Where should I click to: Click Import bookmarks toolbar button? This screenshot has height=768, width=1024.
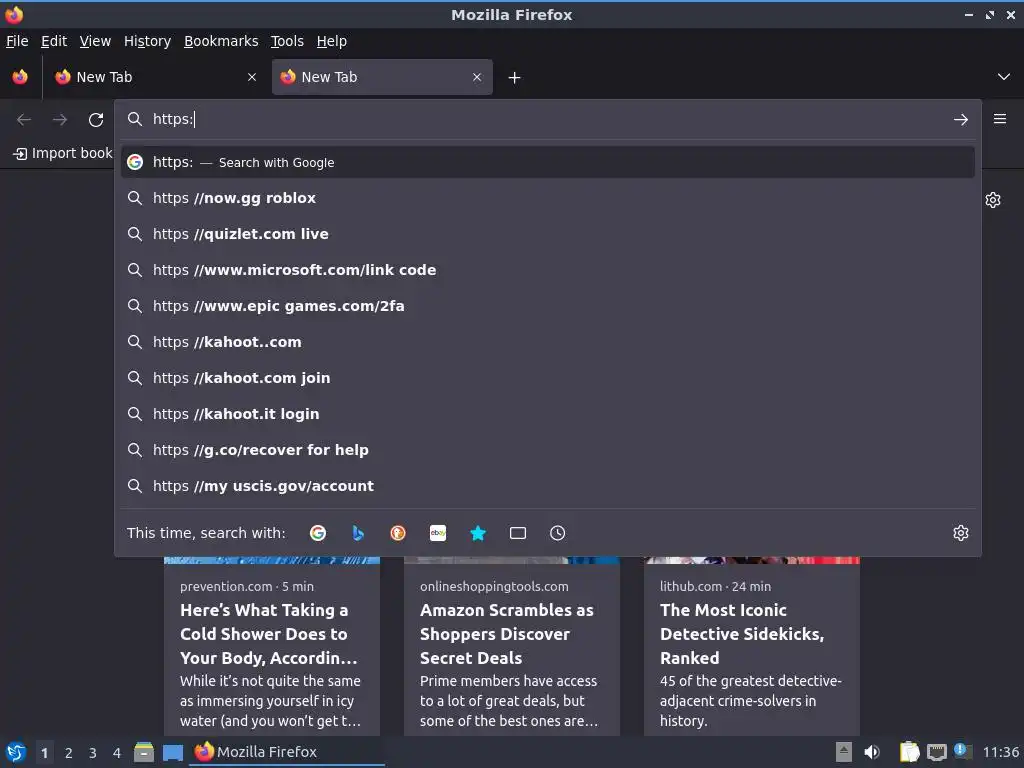click(x=63, y=153)
